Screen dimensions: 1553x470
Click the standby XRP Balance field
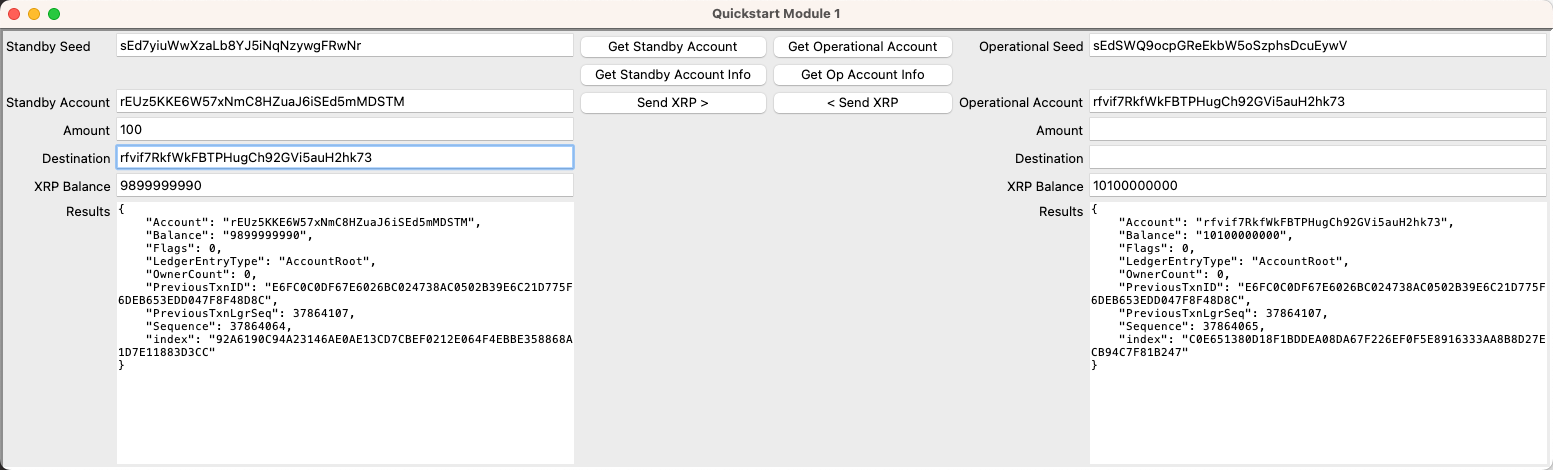pos(344,186)
